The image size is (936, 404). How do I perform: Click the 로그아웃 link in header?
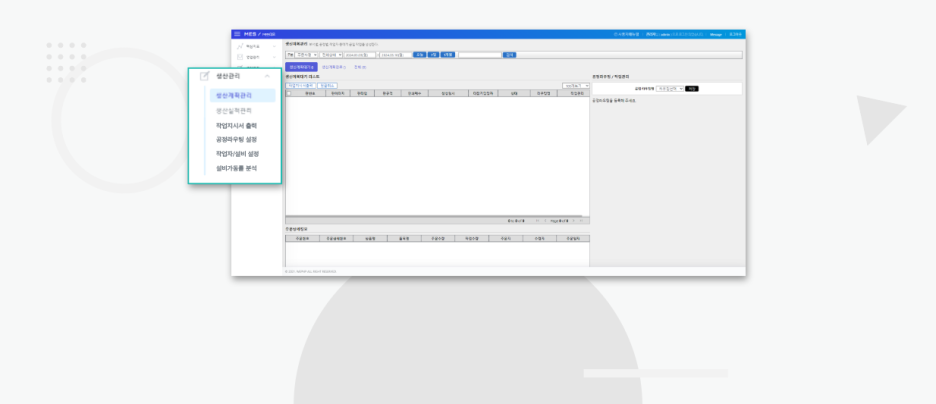[735, 35]
